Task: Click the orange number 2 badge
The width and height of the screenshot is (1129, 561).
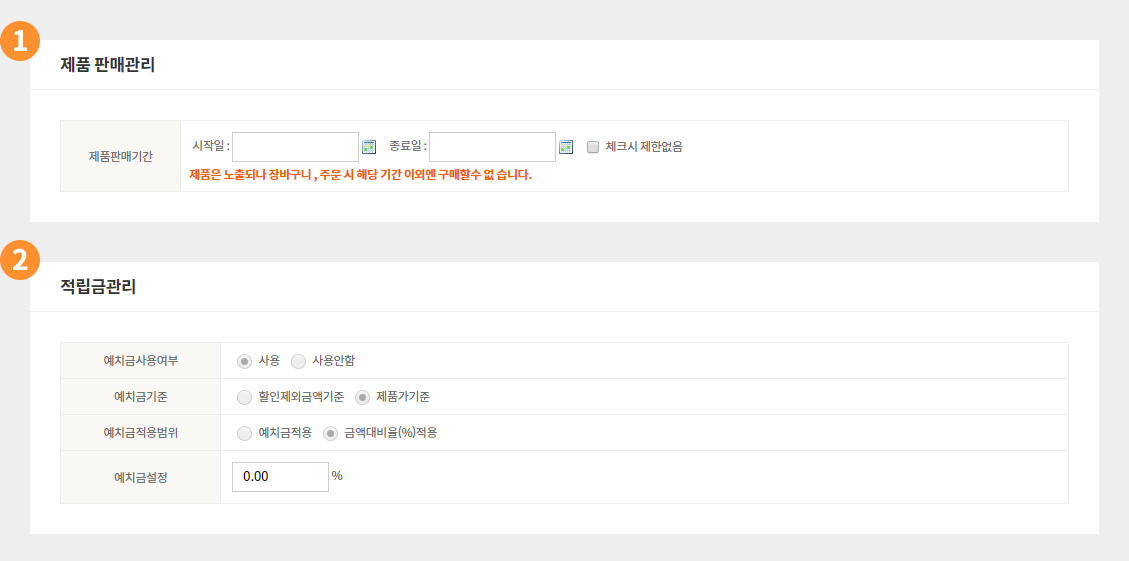Action: tap(19, 259)
